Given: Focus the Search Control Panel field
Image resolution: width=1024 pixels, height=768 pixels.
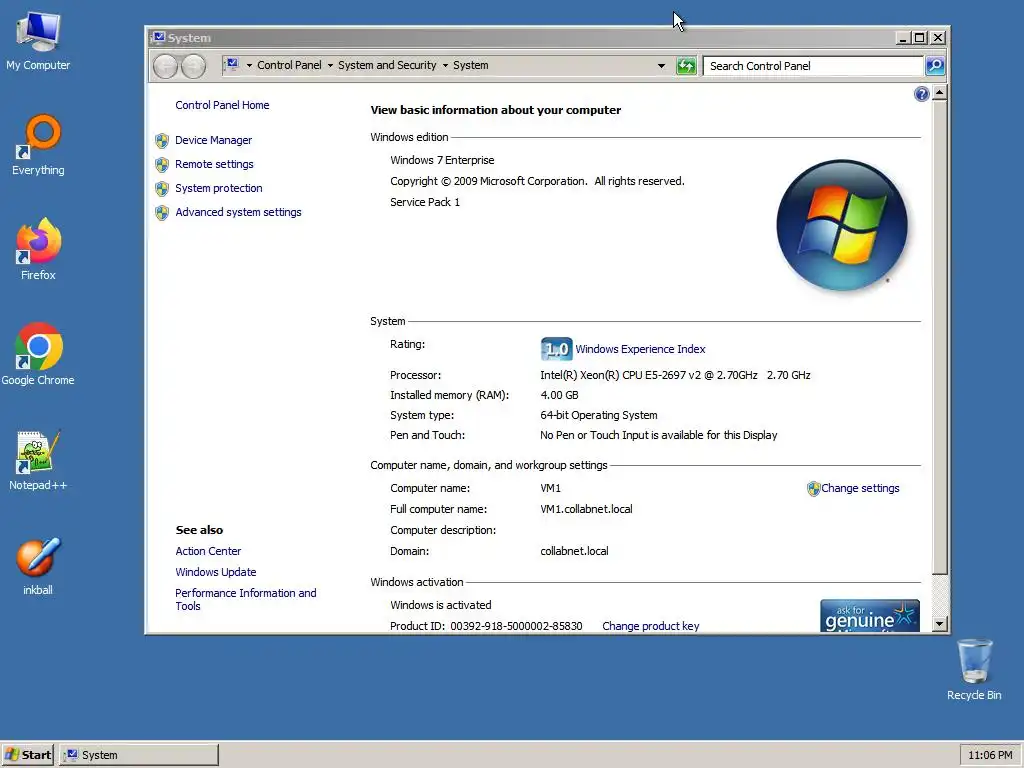Looking at the screenshot, I should [813, 66].
